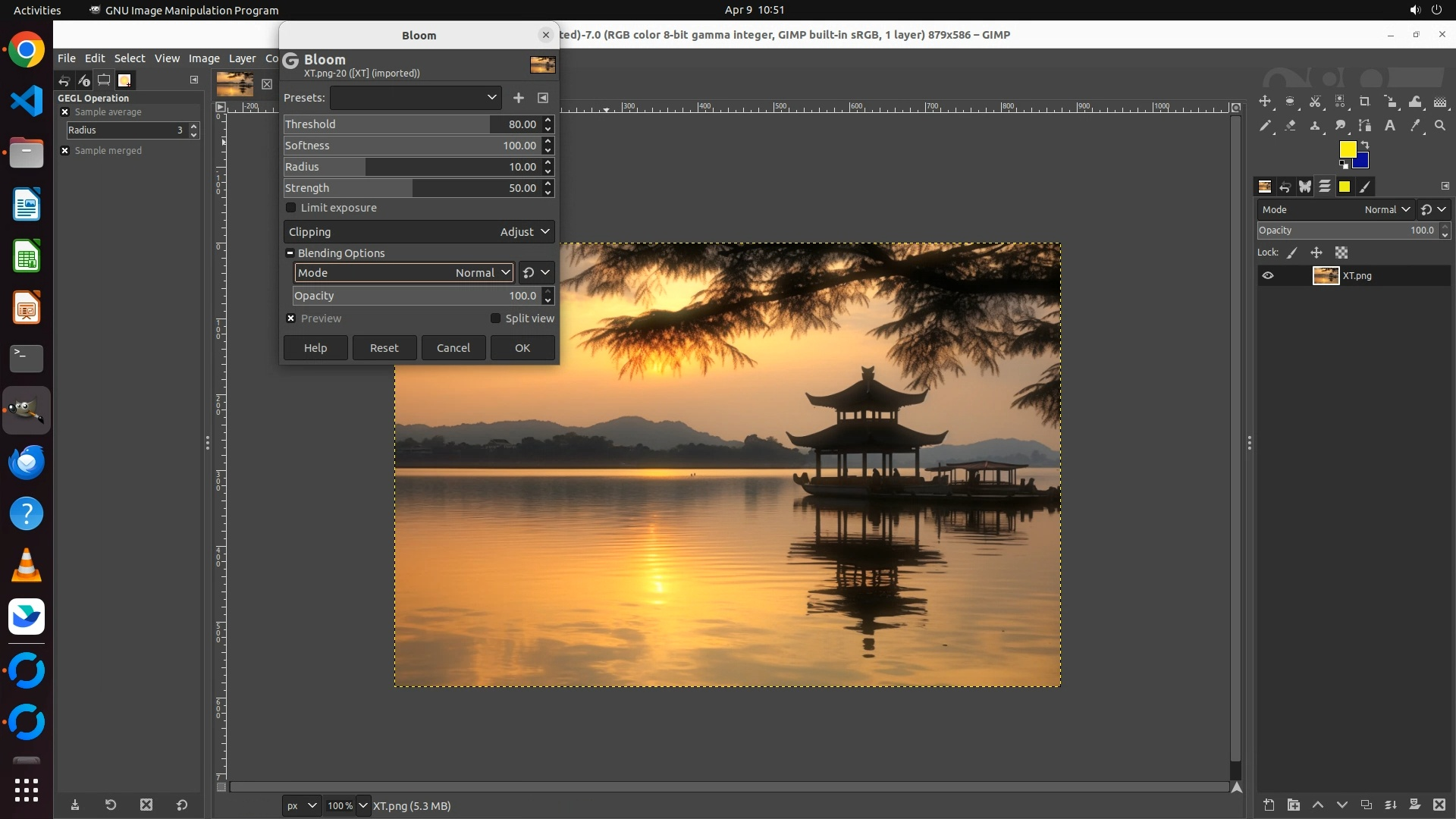Click the Reset button in Bloom dialog

pos(384,348)
